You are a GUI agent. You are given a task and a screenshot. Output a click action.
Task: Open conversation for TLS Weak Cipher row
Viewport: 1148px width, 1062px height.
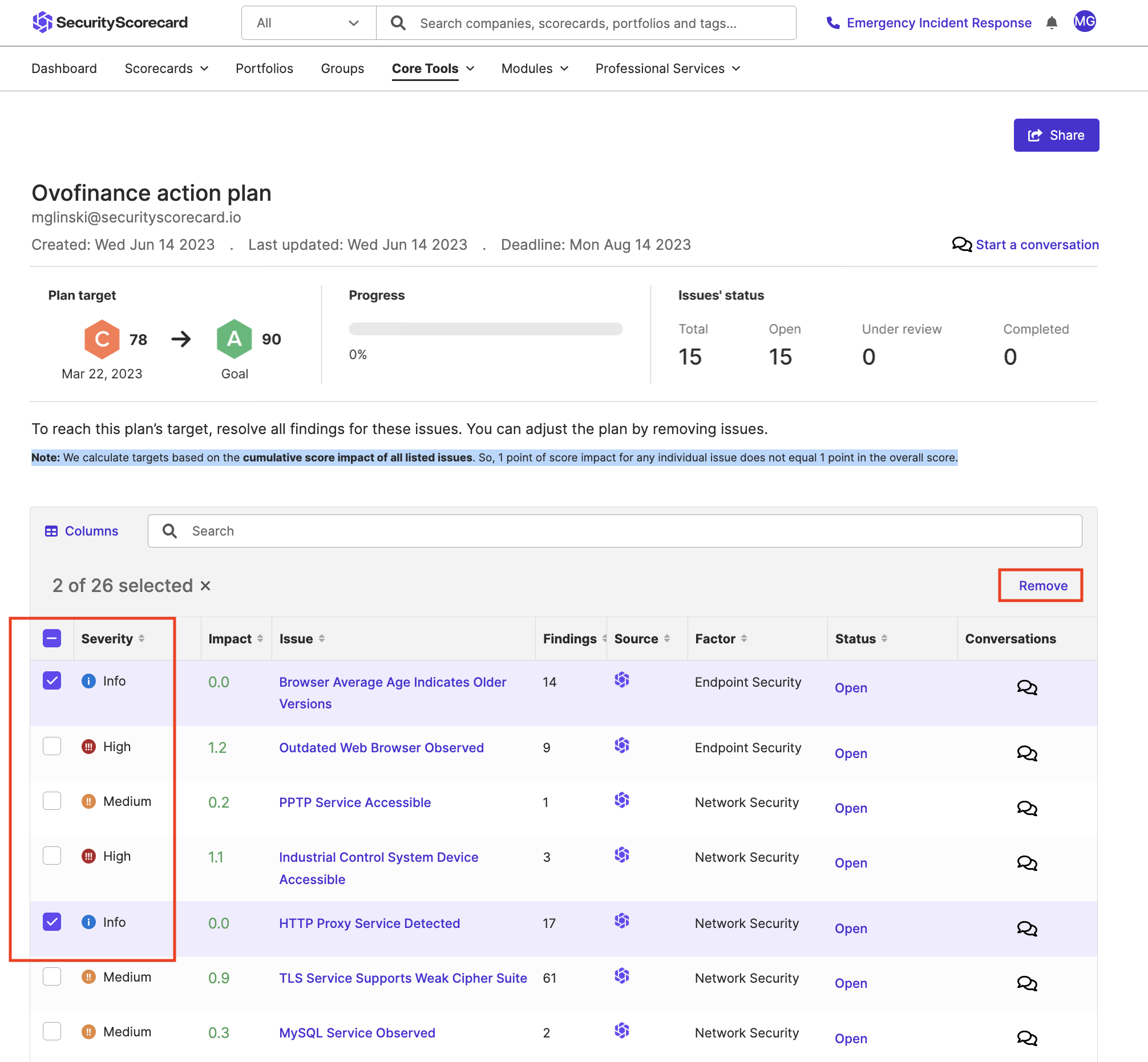[x=1026, y=983]
